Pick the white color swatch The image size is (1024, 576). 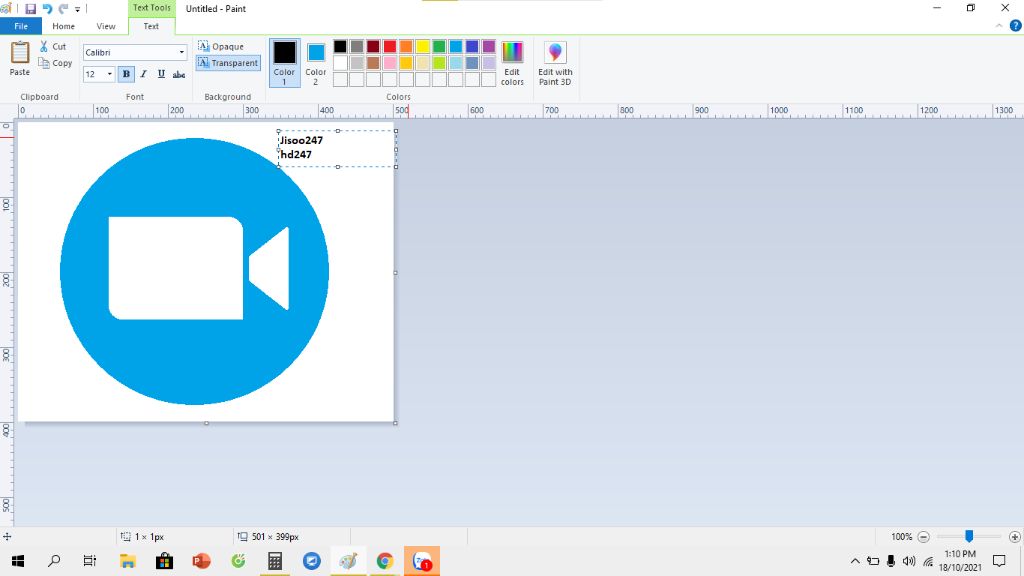coord(340,63)
